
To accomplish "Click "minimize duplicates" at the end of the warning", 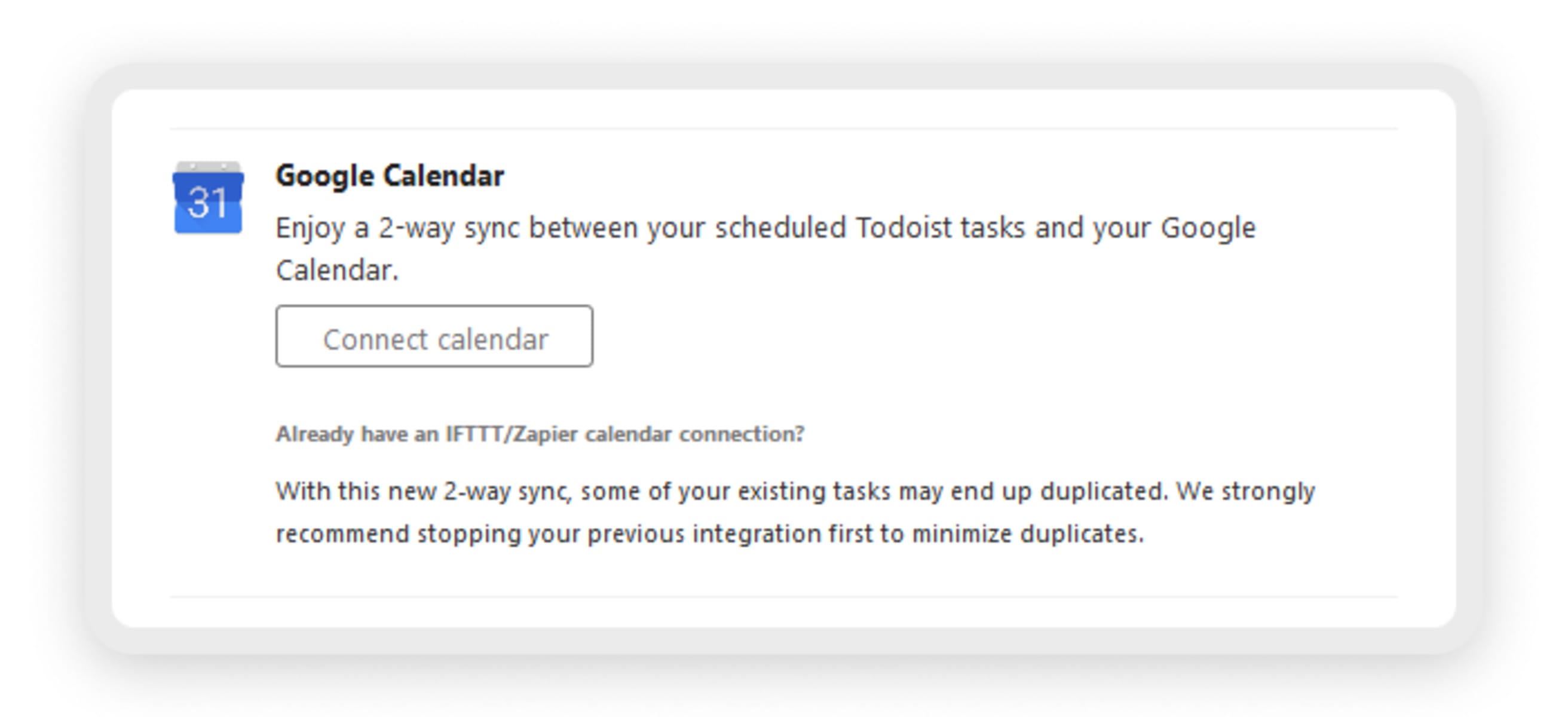I will pyautogui.click(x=1027, y=534).
